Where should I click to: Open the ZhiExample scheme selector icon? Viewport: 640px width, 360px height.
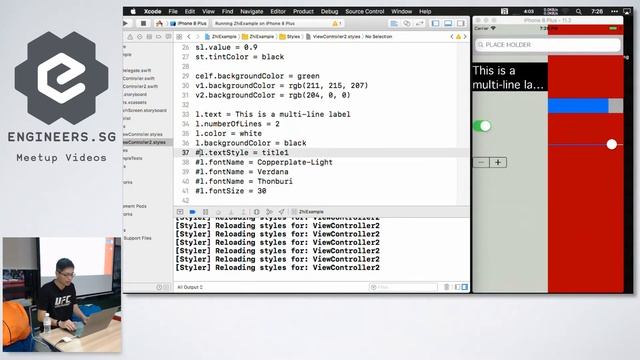[x=160, y=24]
